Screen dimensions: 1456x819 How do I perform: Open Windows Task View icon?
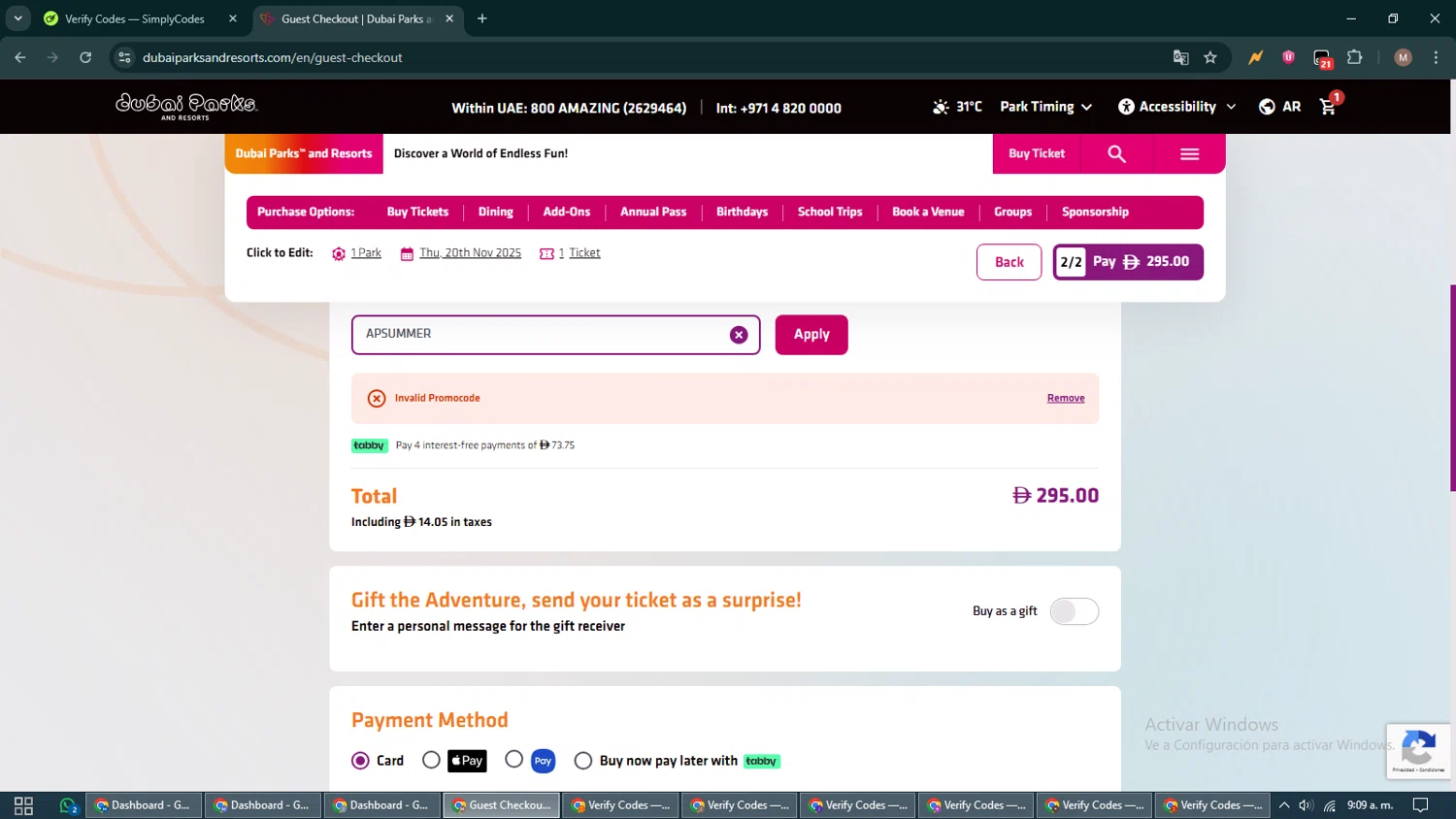24,805
